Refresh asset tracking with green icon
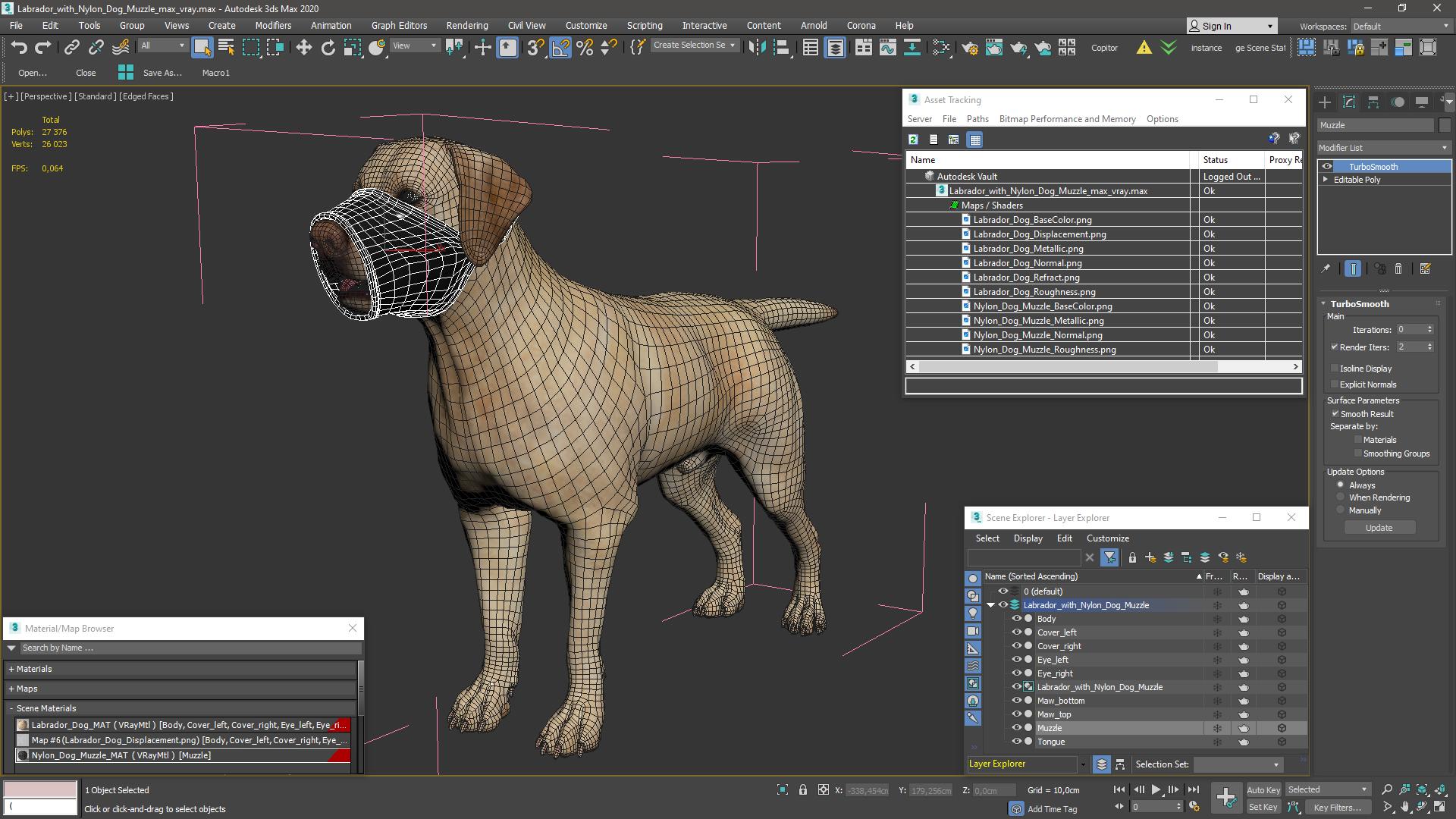The width and height of the screenshot is (1456, 819). [x=913, y=140]
